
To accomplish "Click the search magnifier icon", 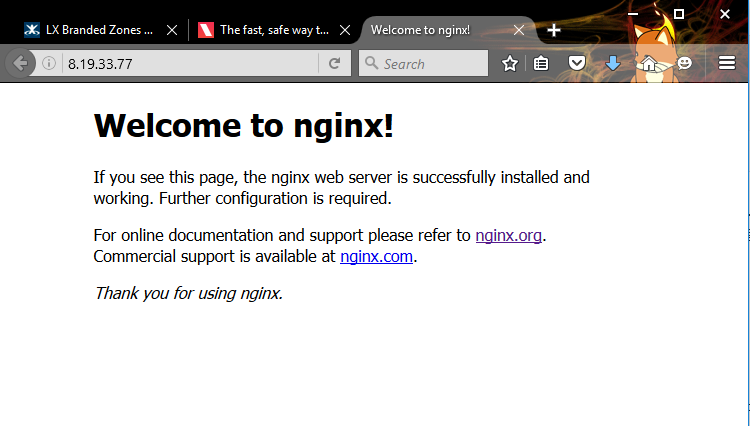I will pos(371,63).
